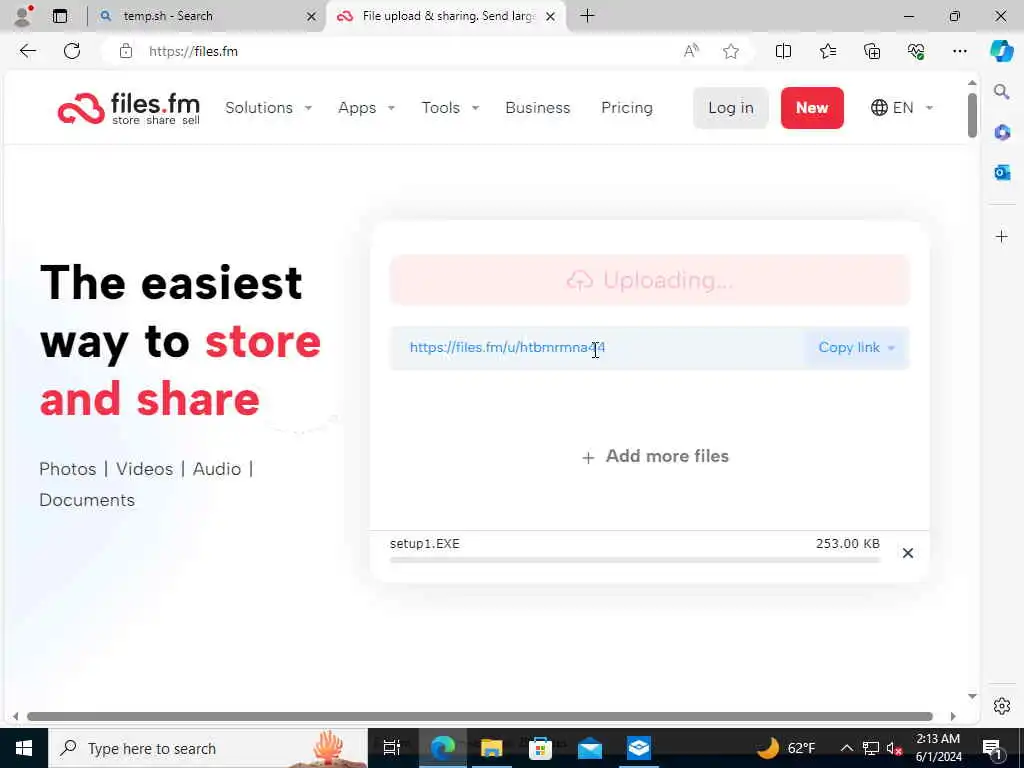
Task: Open Read aloud icon in address bar
Action: click(691, 51)
